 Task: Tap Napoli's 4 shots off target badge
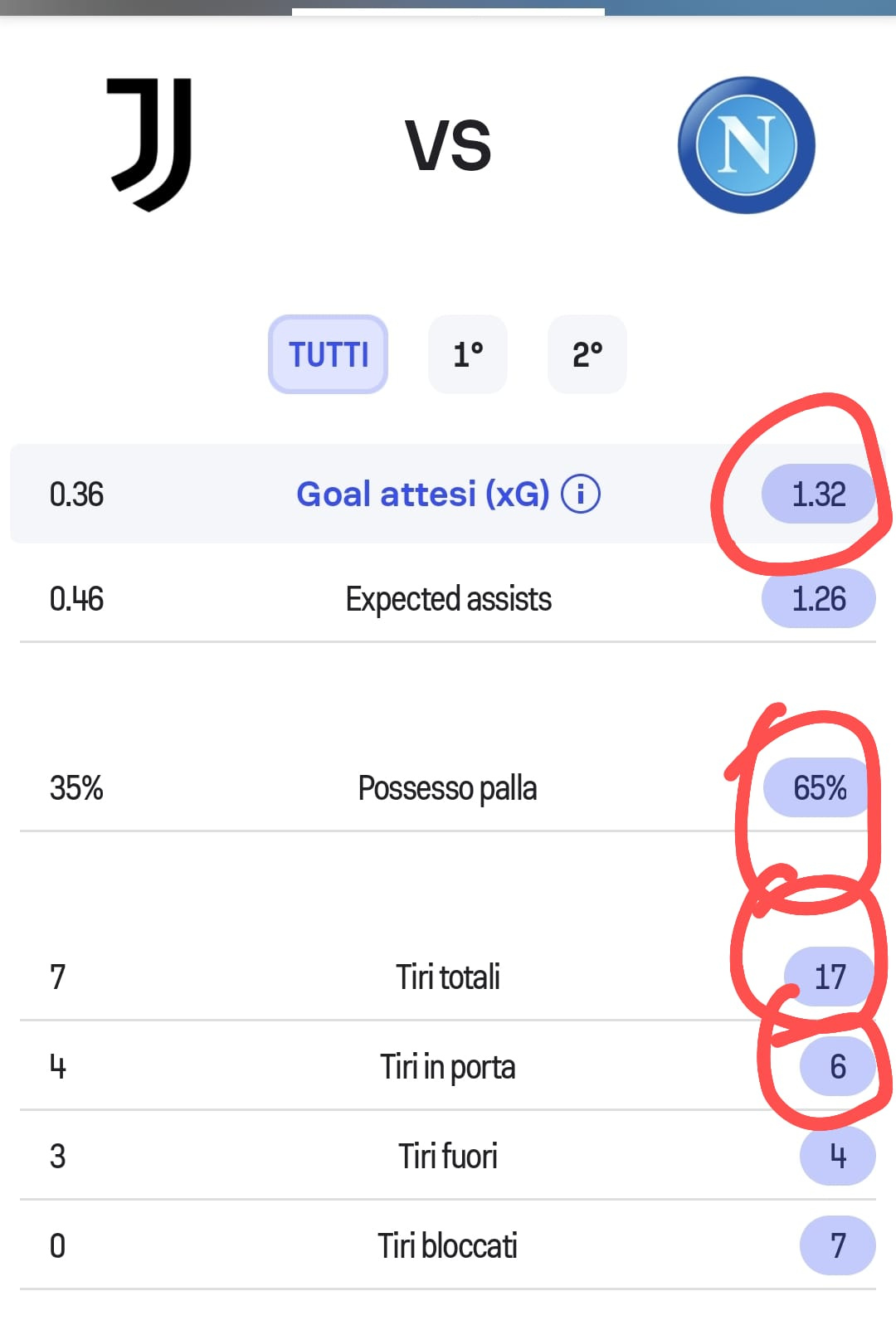pyautogui.click(x=838, y=1156)
